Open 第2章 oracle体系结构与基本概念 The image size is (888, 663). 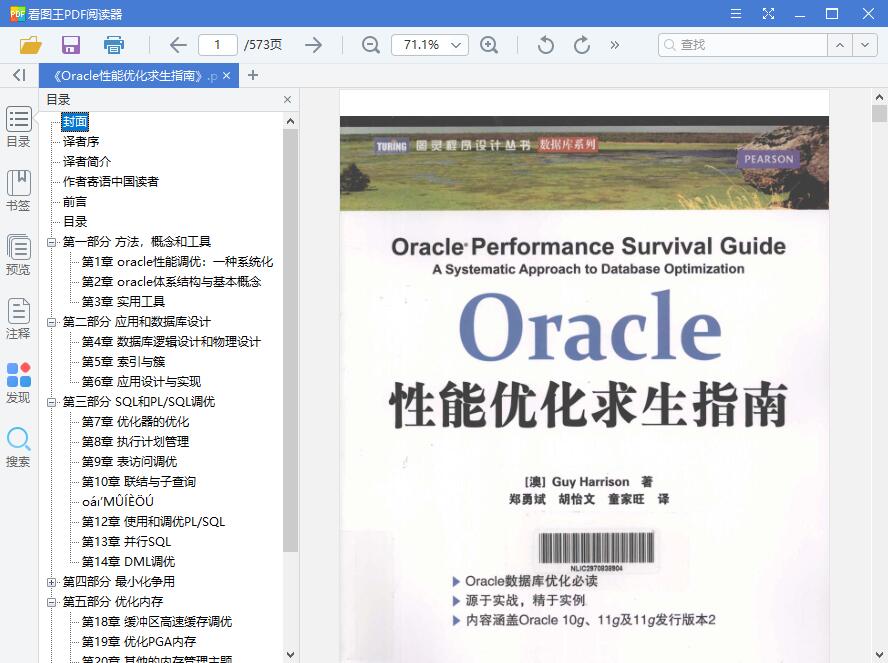pos(171,281)
